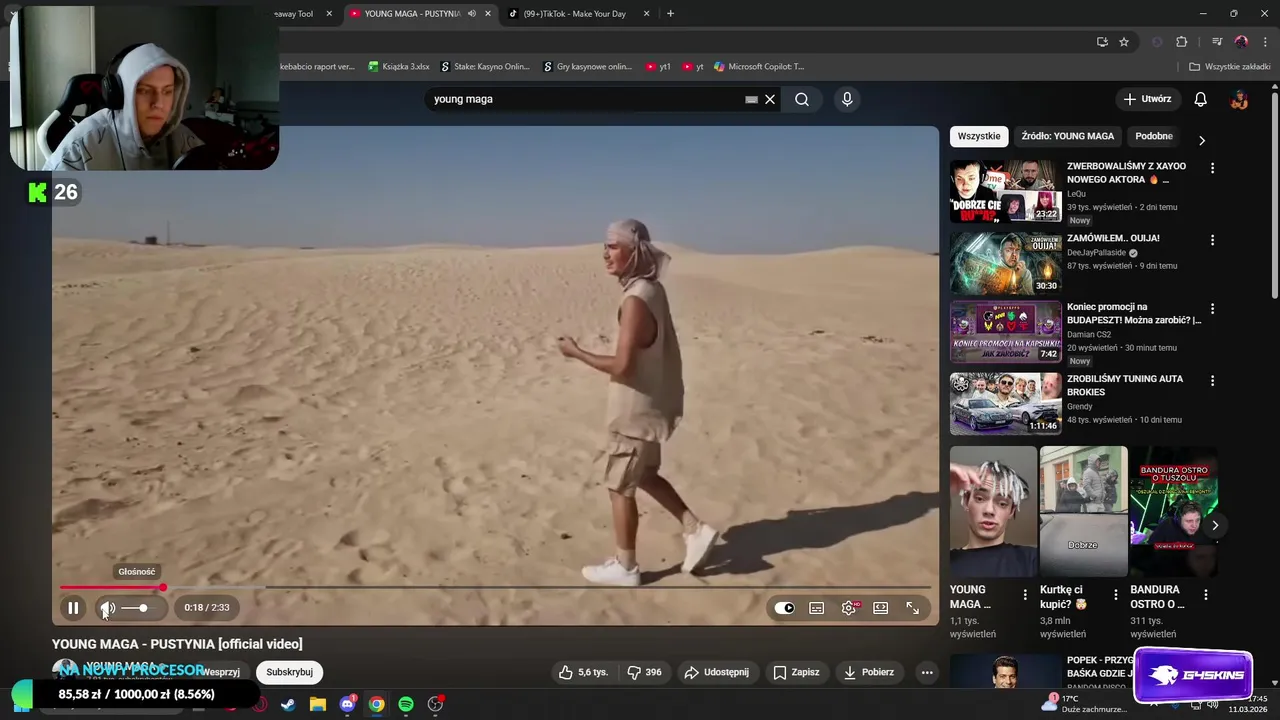The width and height of the screenshot is (1280, 720).
Task: Dislike the video showing 396
Action: click(x=644, y=672)
